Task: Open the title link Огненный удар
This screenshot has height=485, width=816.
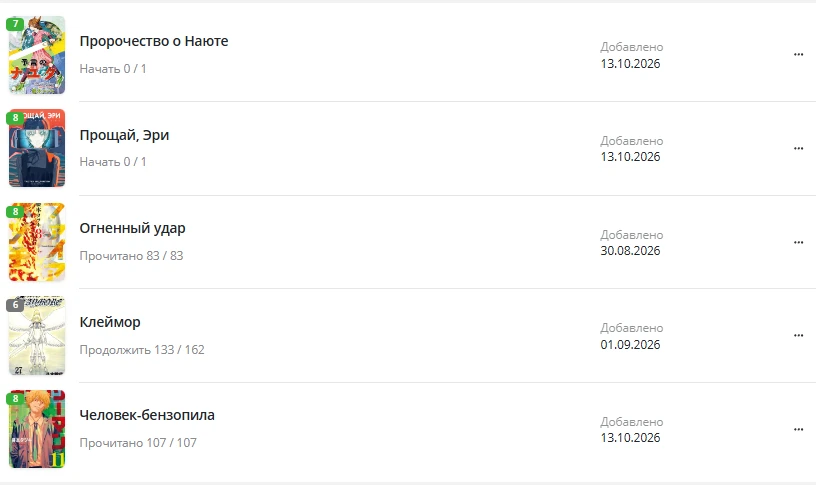Action: [132, 228]
